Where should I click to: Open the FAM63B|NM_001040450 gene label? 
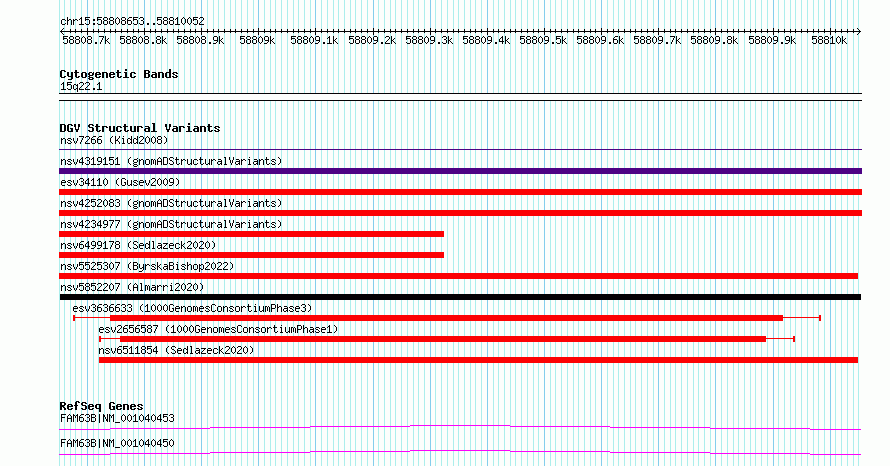click(x=117, y=443)
